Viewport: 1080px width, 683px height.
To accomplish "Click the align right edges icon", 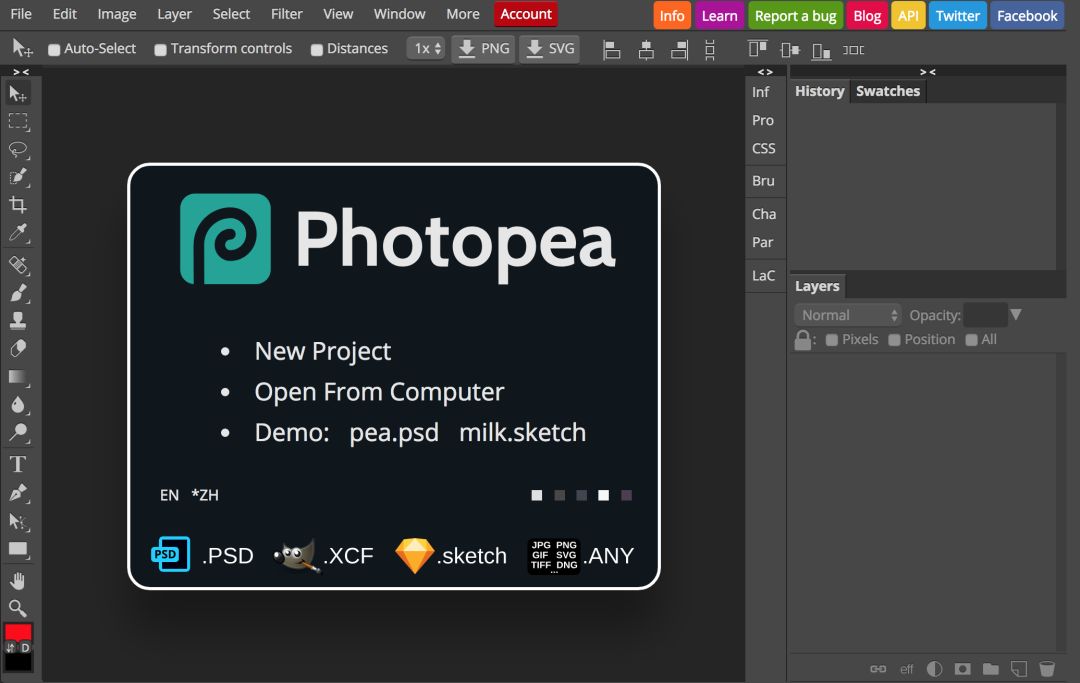I will pyautogui.click(x=679, y=50).
